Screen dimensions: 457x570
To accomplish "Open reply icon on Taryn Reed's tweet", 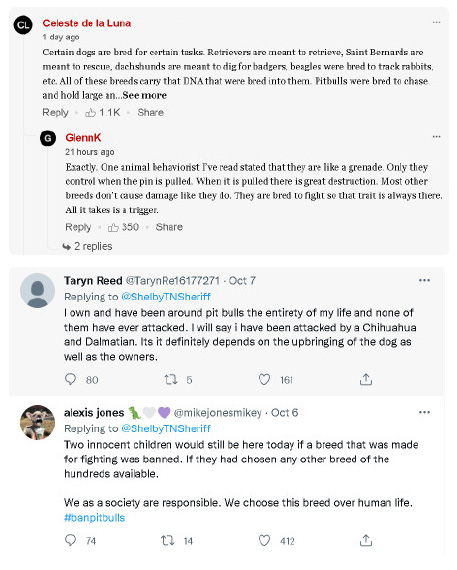I will pyautogui.click(x=70, y=379).
